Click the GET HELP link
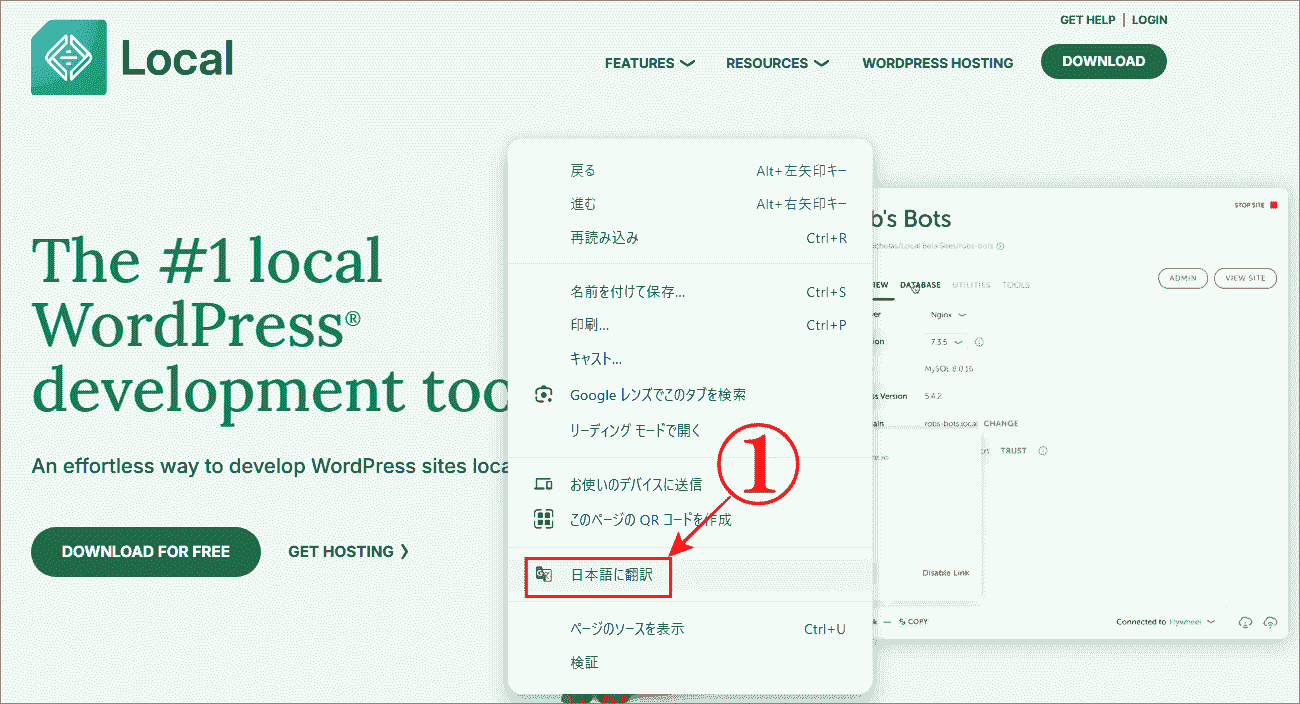 (x=1087, y=20)
